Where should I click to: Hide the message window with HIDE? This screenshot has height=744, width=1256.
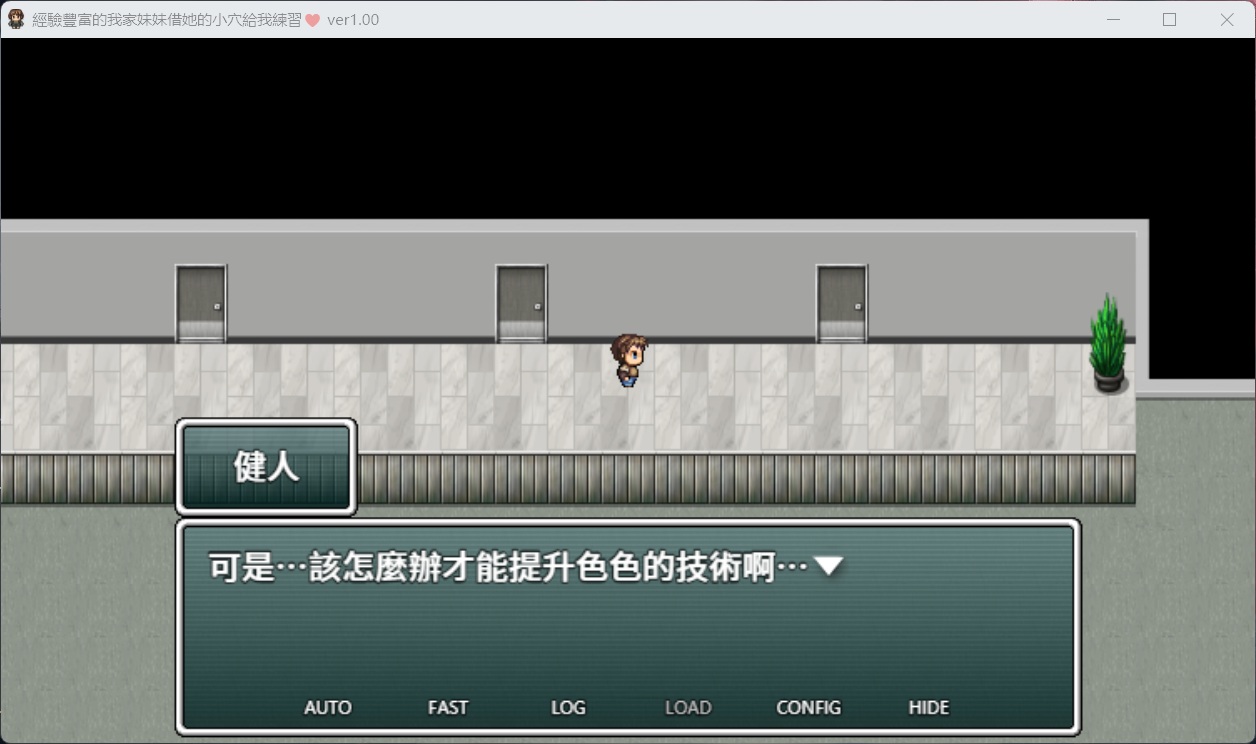click(928, 707)
